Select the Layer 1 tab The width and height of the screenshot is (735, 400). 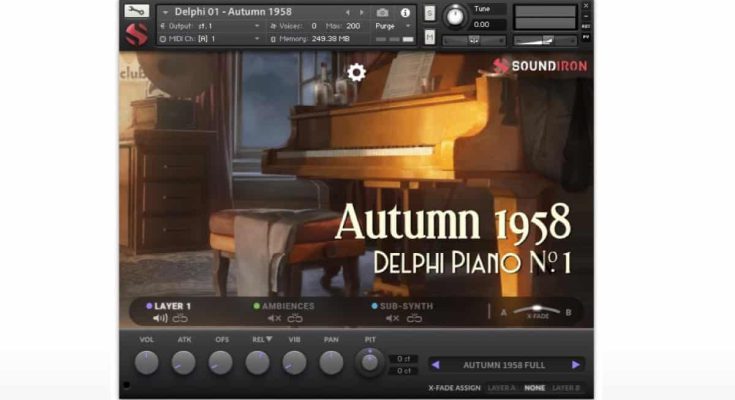pos(172,306)
